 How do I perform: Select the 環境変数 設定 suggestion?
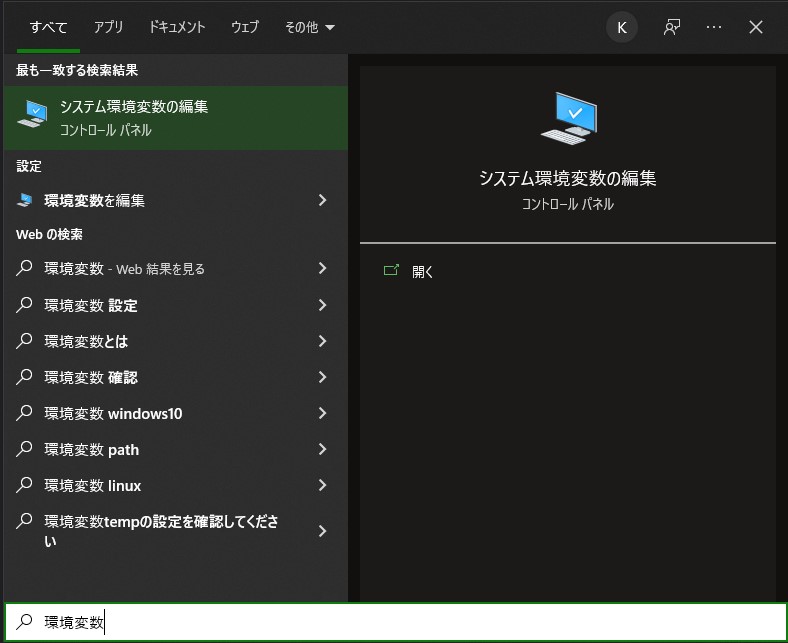[175, 305]
